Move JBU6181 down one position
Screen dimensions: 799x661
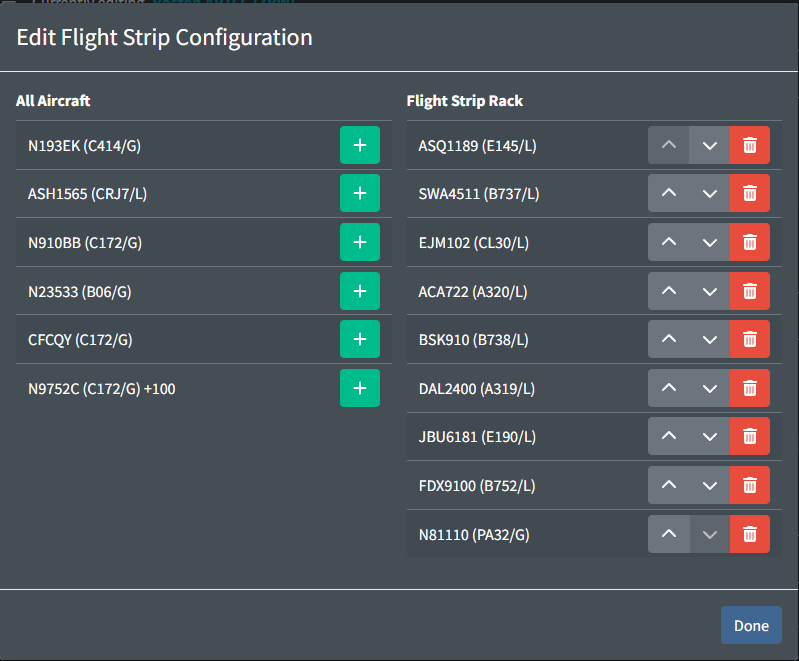coord(710,436)
